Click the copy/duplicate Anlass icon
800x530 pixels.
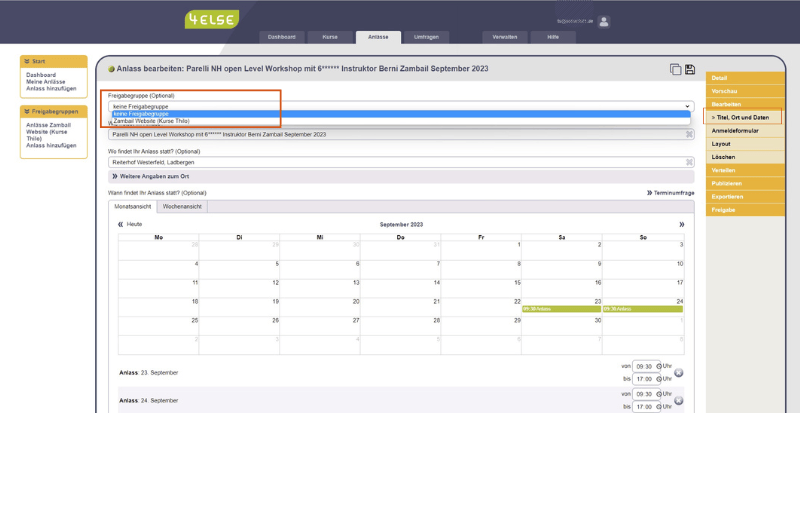(676, 69)
